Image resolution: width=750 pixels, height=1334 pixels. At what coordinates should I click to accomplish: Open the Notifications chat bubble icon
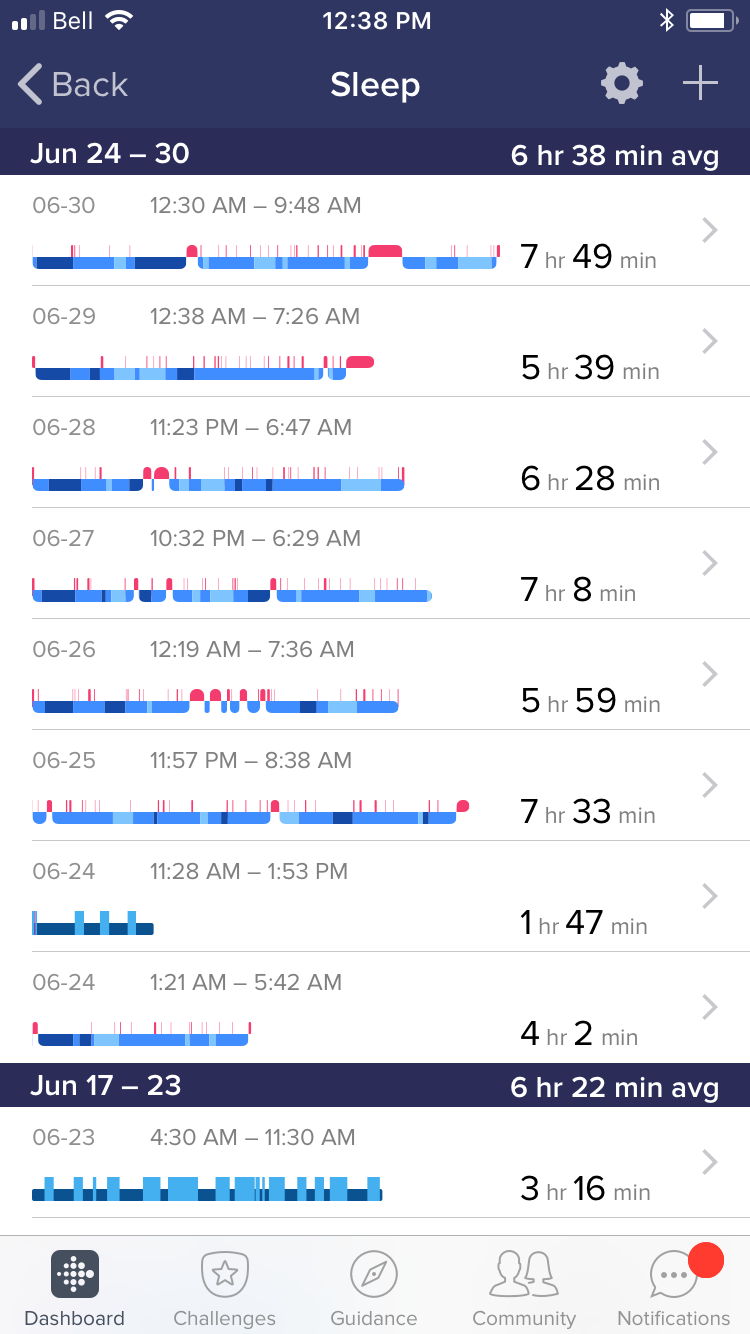pos(673,1275)
